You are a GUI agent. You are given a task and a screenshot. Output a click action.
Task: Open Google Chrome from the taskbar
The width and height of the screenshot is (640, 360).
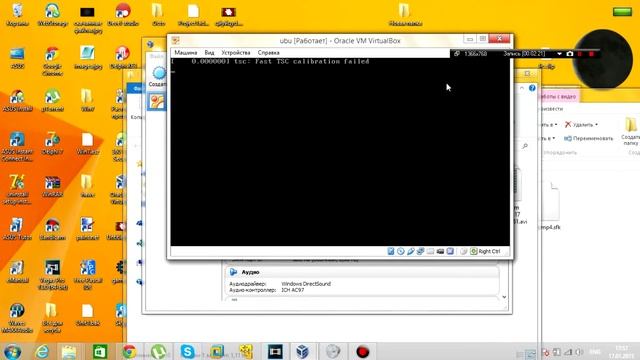[x=129, y=351]
